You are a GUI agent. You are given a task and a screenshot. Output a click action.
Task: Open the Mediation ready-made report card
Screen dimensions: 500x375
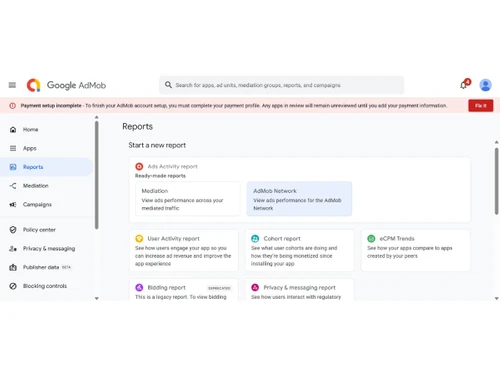[x=188, y=199]
